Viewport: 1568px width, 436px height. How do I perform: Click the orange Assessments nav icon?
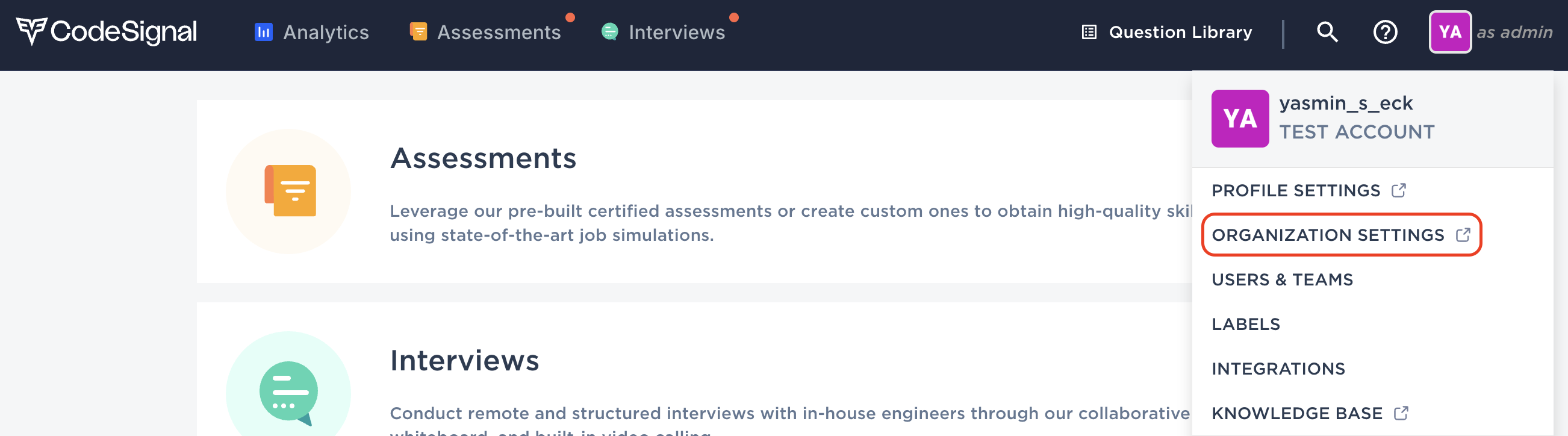(418, 32)
